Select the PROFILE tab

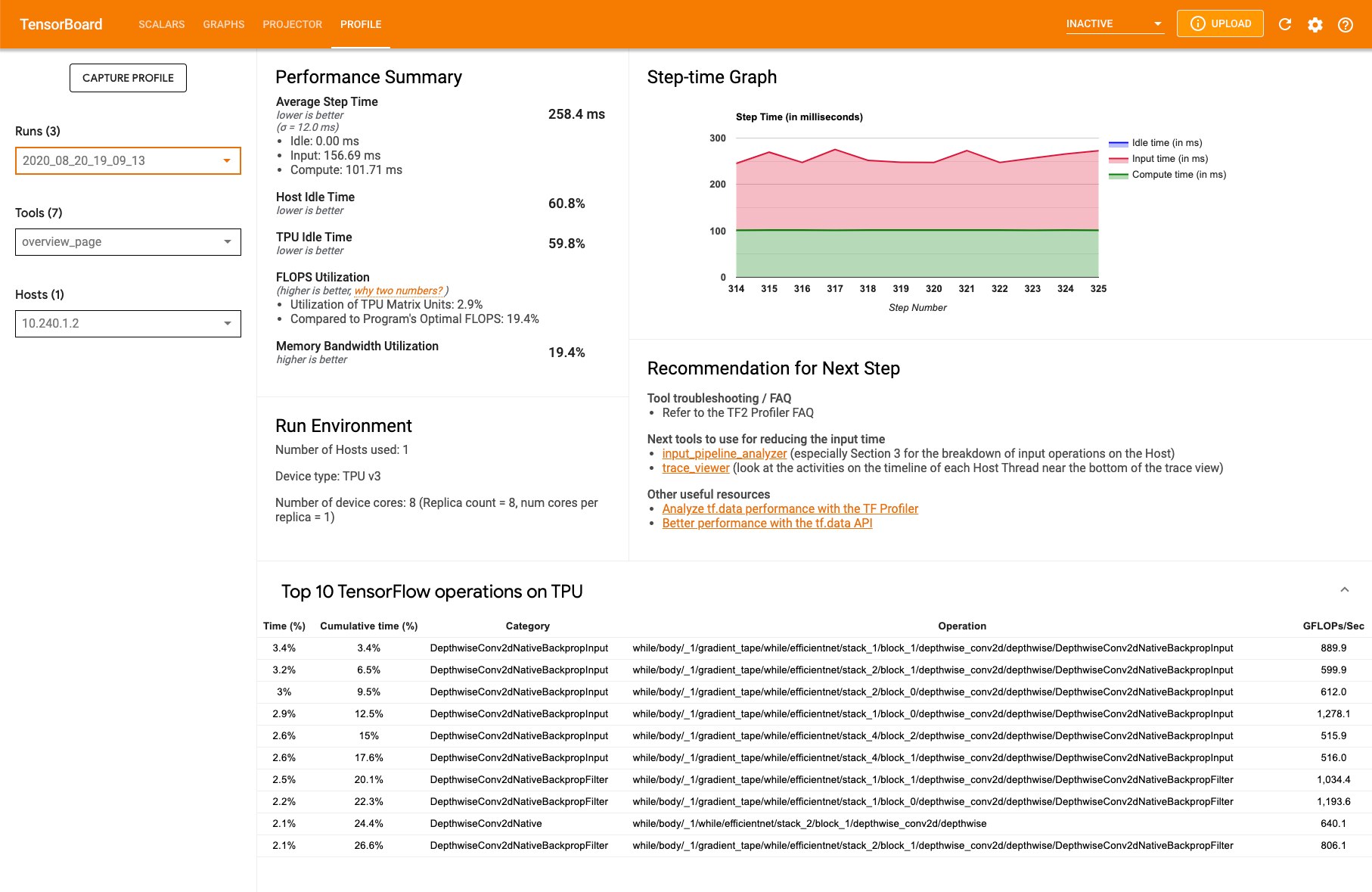[x=361, y=24]
